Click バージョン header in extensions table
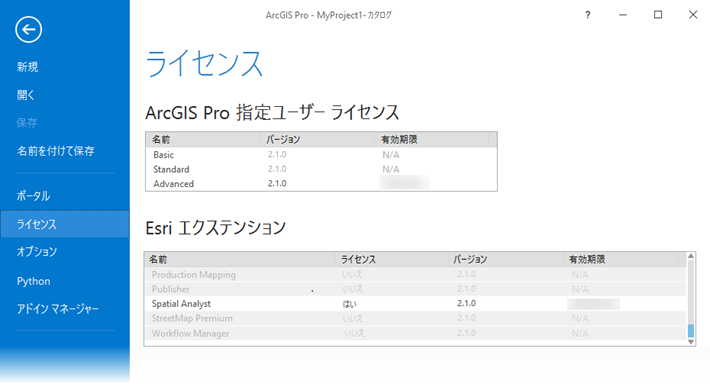Viewport: 710px width, 384px height. 470,259
